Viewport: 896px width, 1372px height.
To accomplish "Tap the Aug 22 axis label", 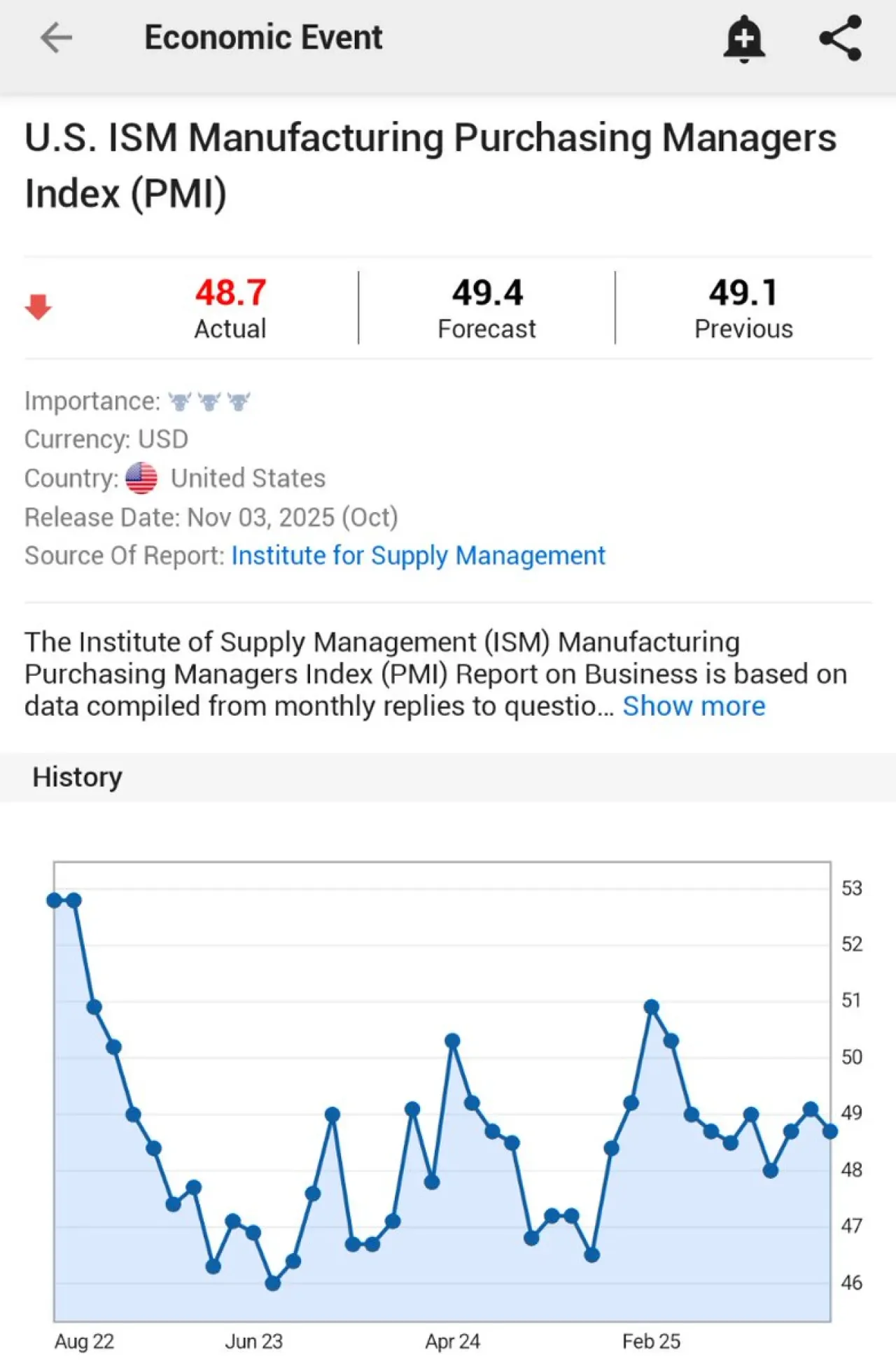I will 84,1341.
